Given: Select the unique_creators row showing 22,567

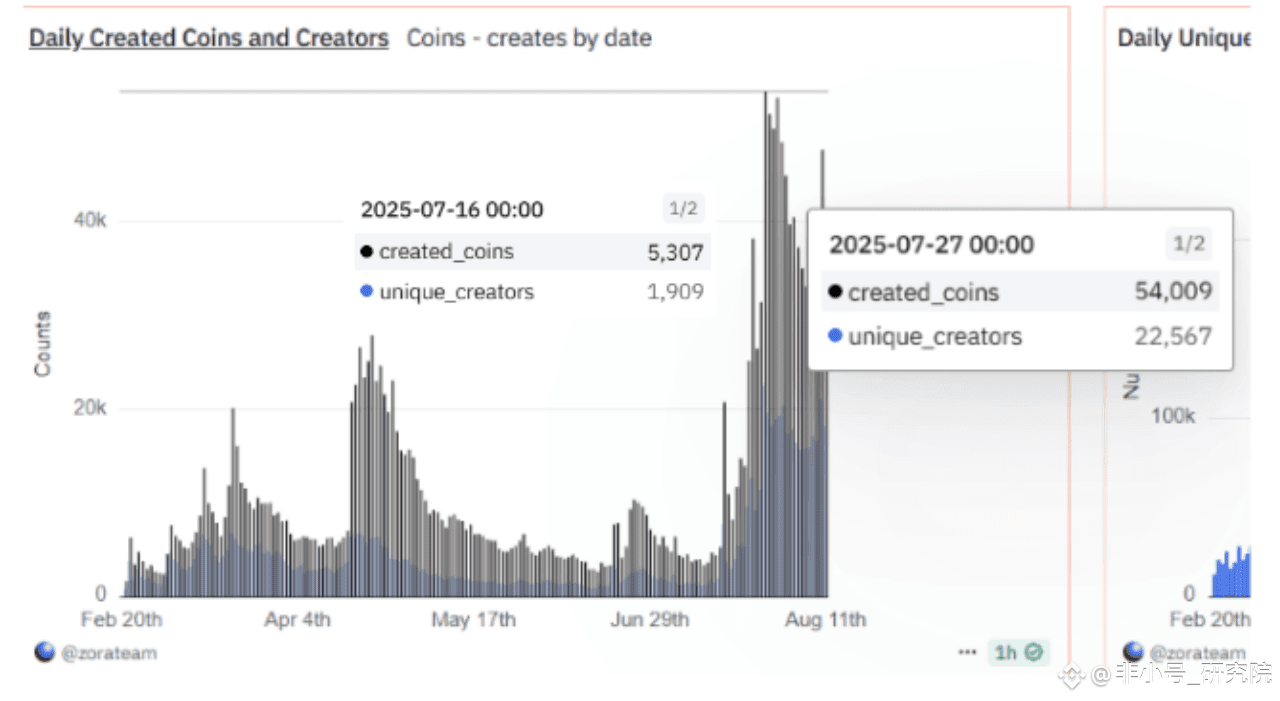Looking at the screenshot, I should click(1019, 336).
